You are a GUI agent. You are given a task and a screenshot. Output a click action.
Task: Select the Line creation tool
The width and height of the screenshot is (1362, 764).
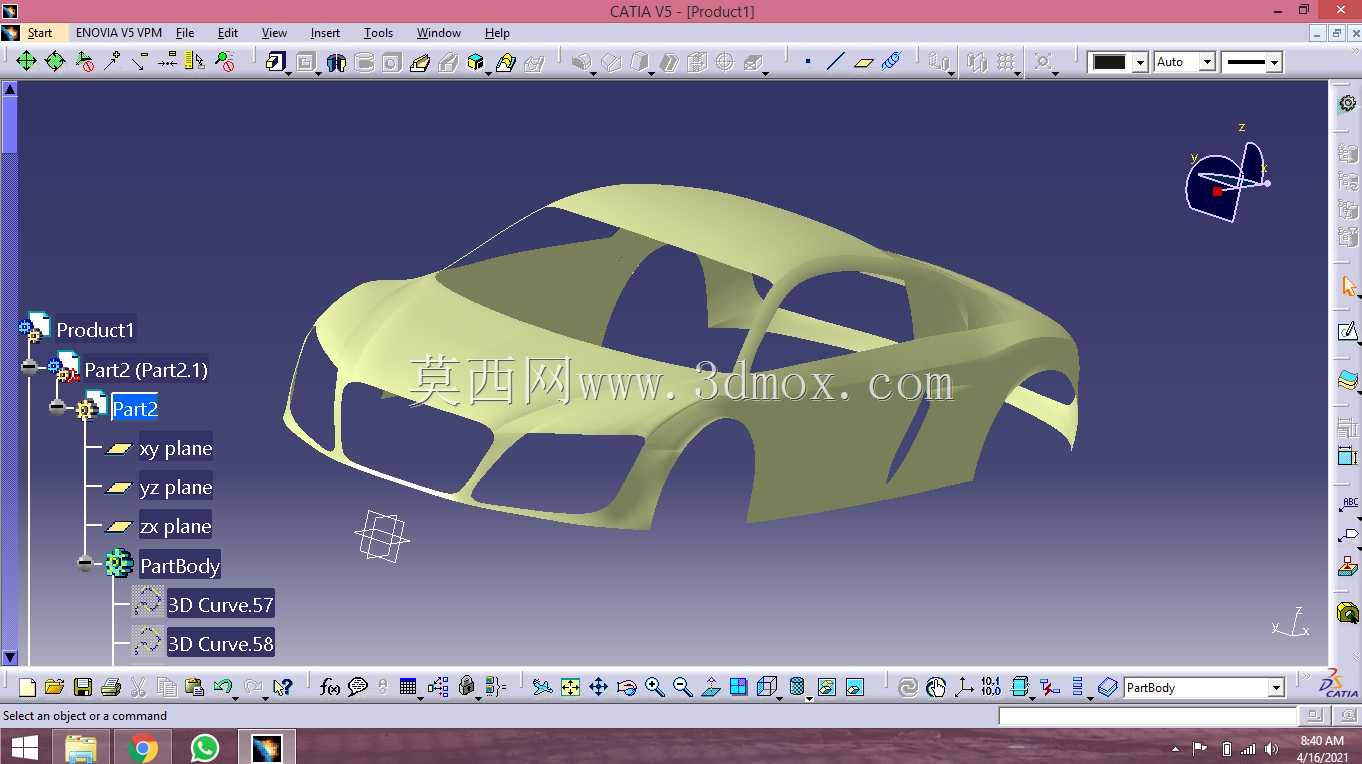coord(836,62)
